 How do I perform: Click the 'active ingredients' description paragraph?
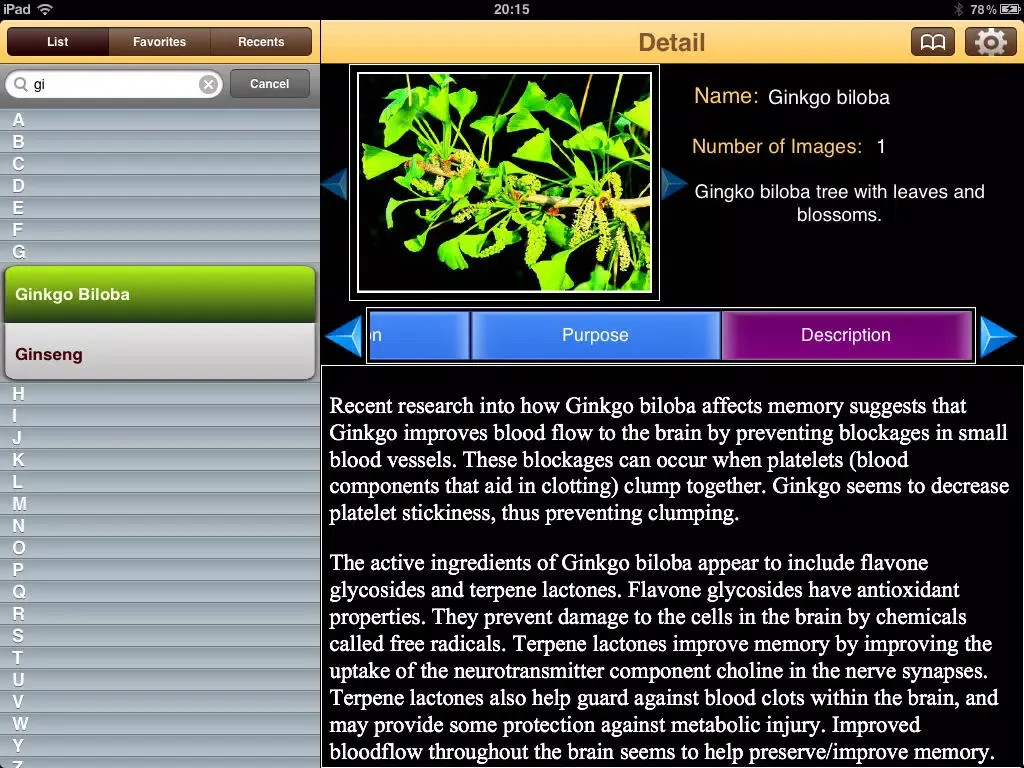[x=664, y=657]
